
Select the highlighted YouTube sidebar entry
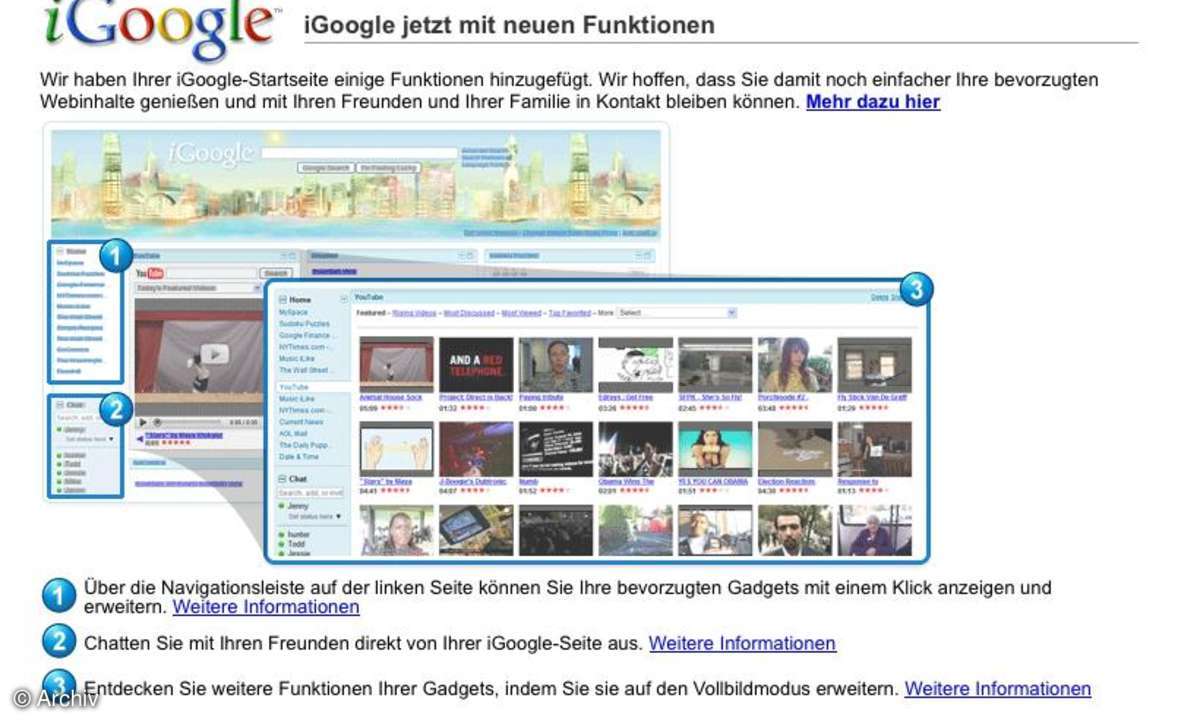pos(293,387)
